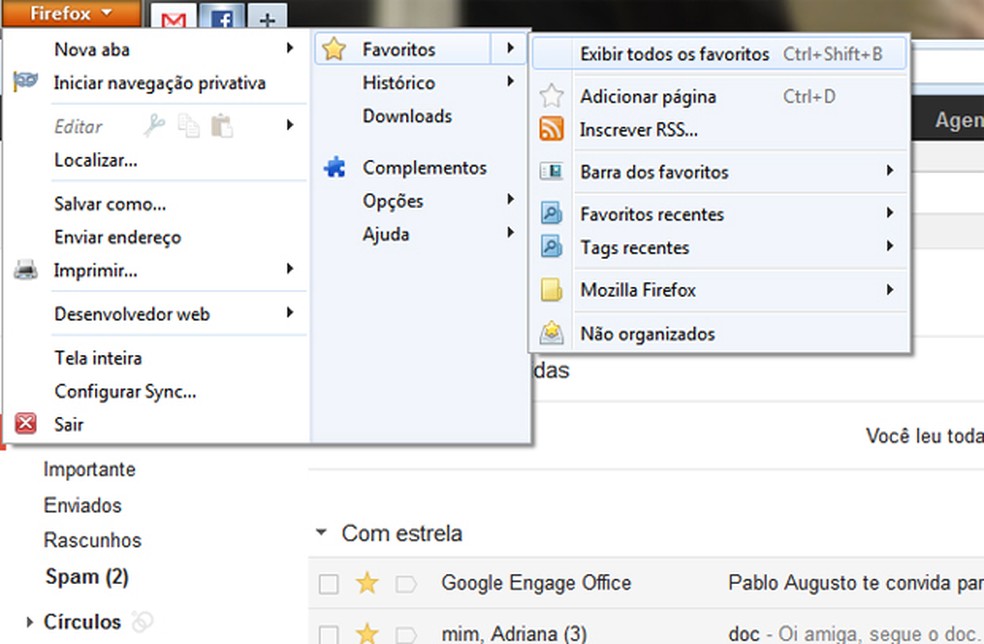Click the Inscrever RSS feed icon entry
984x644 pixels.
tap(551, 130)
